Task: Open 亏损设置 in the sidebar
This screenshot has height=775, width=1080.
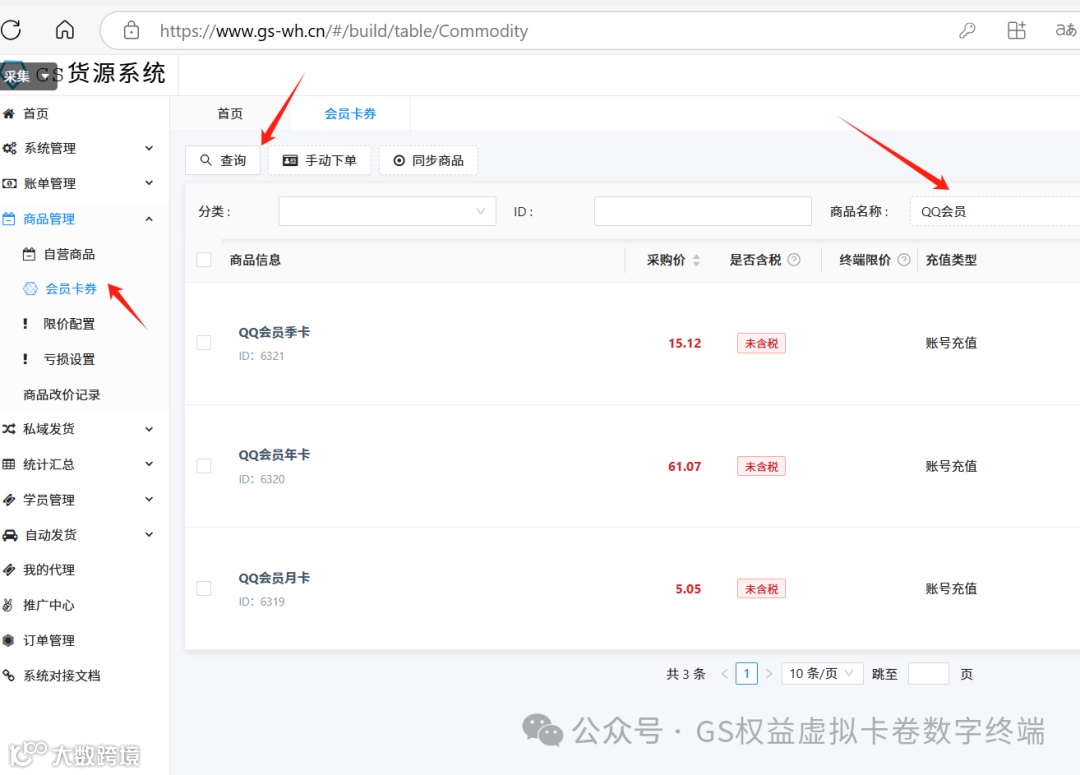Action: [69, 359]
